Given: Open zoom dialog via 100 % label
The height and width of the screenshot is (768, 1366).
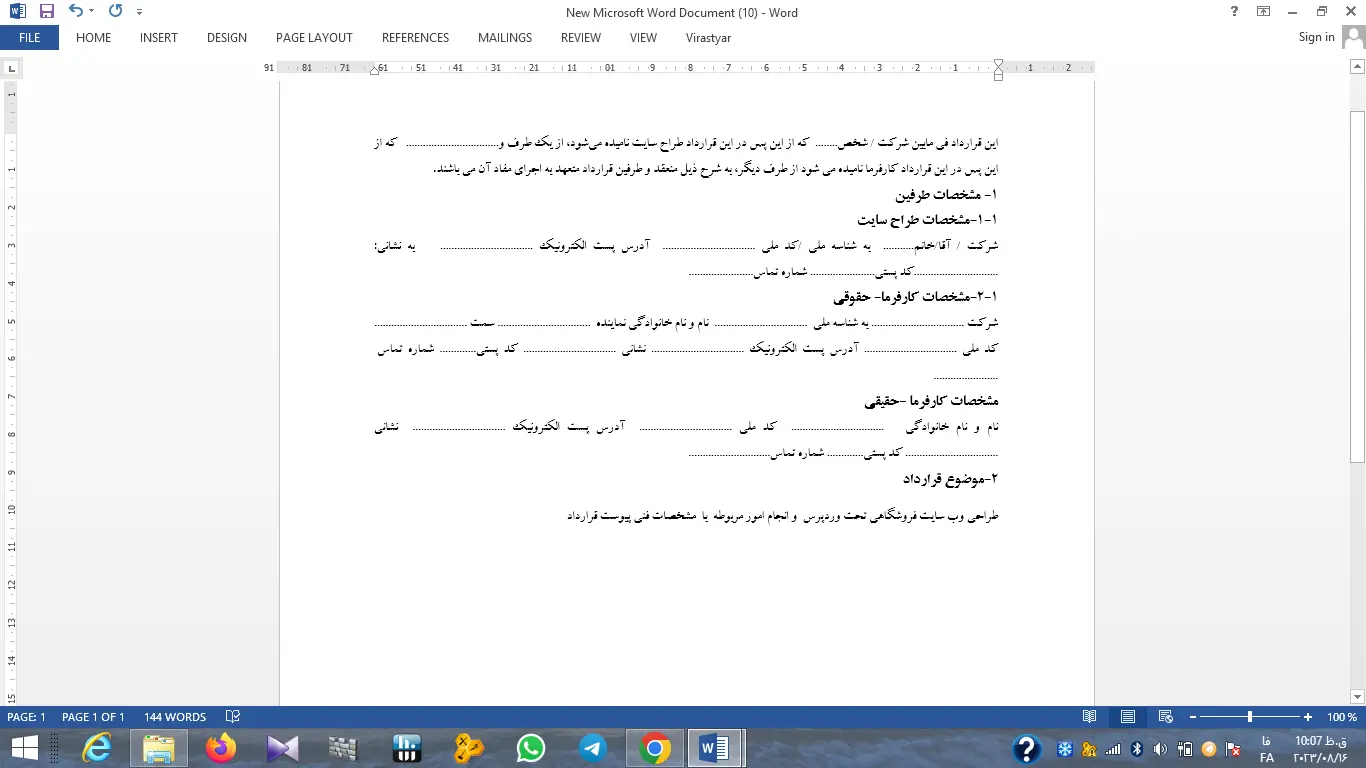Looking at the screenshot, I should click(x=1341, y=717).
